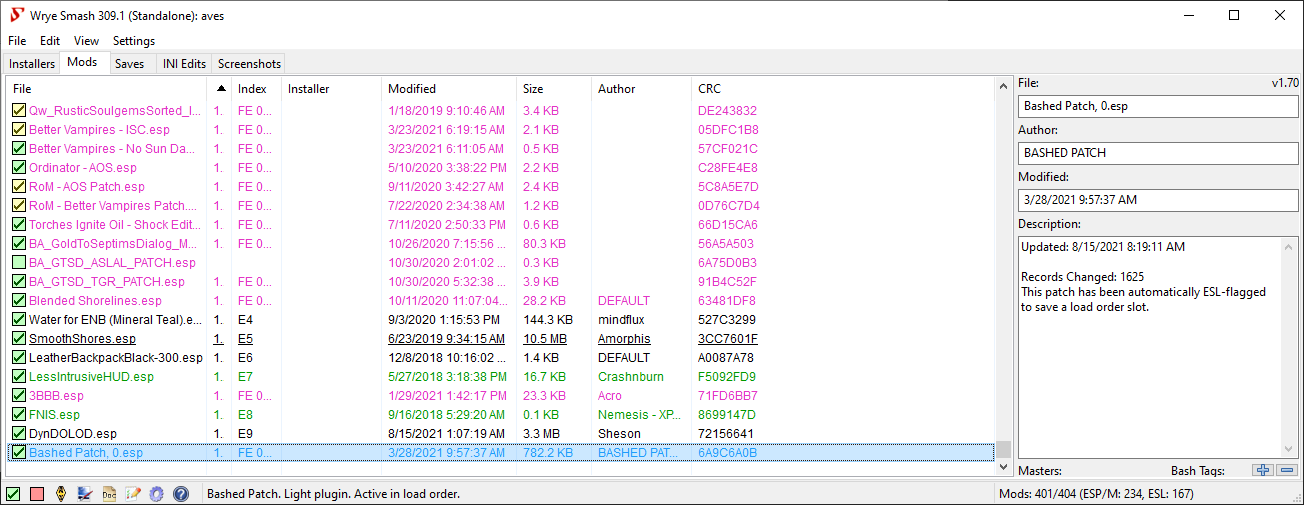
Task: Toggle checkbox for Qw_RusticSoulgemsSorted plugin
Action: [19, 111]
